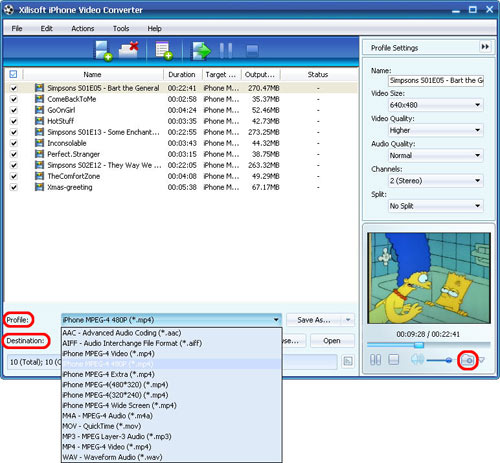
Task: Choose WAV - Waveform Audio profile
Action: click(171, 457)
